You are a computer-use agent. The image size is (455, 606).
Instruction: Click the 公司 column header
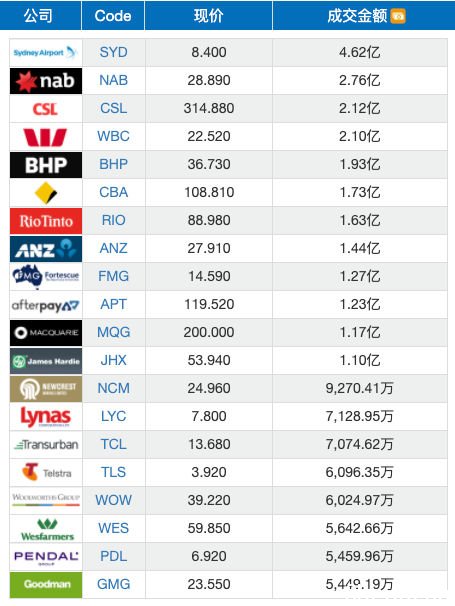[x=38, y=15]
